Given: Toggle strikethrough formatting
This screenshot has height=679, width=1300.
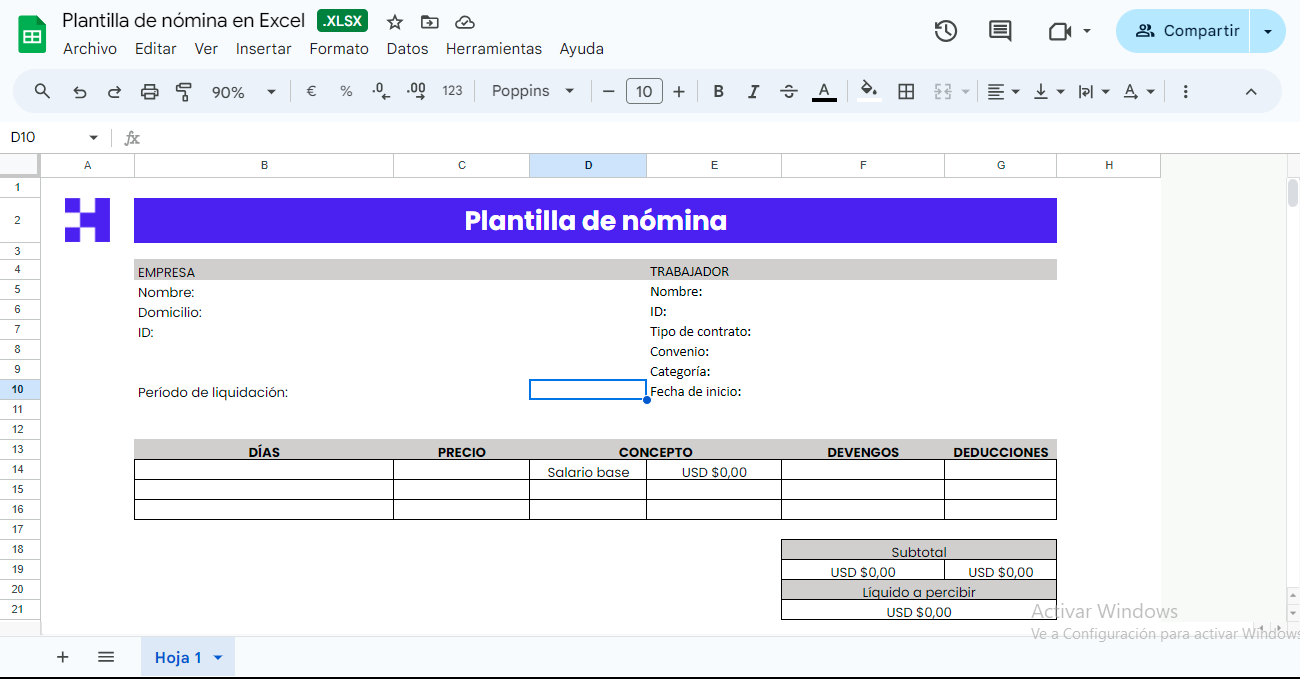Looking at the screenshot, I should click(788, 91).
